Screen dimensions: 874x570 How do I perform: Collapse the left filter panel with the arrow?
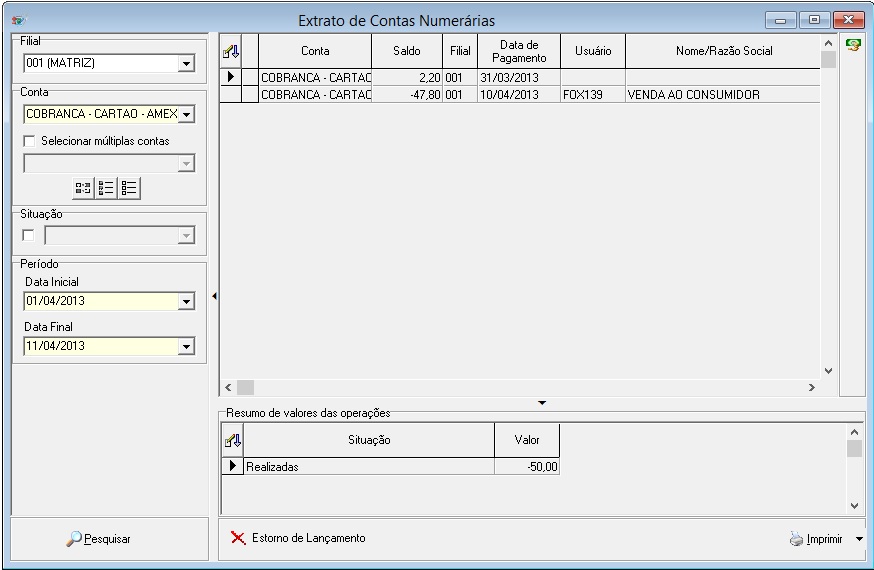(213, 296)
